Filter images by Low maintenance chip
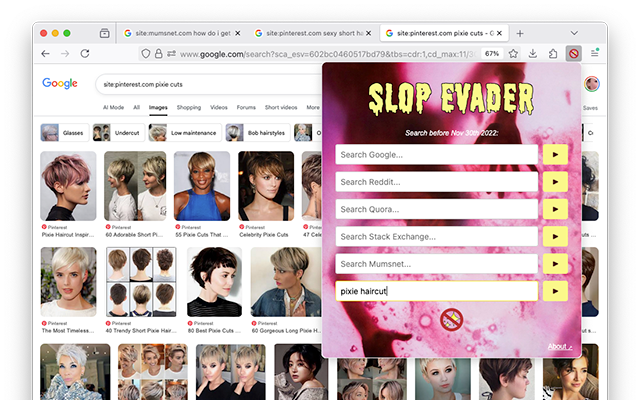This screenshot has width=640, height=400. click(x=184, y=133)
